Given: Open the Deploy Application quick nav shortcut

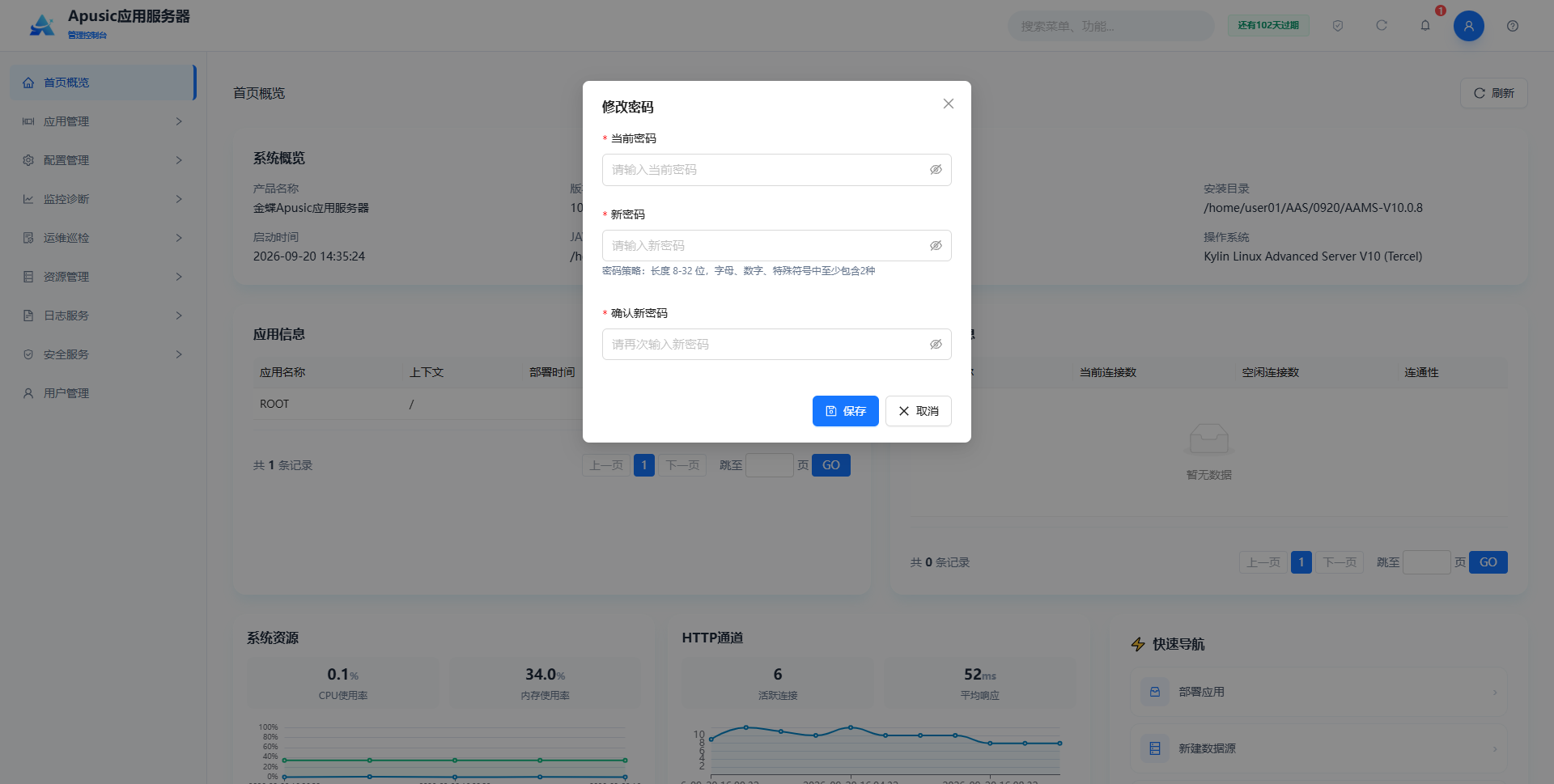Looking at the screenshot, I should (x=1318, y=692).
